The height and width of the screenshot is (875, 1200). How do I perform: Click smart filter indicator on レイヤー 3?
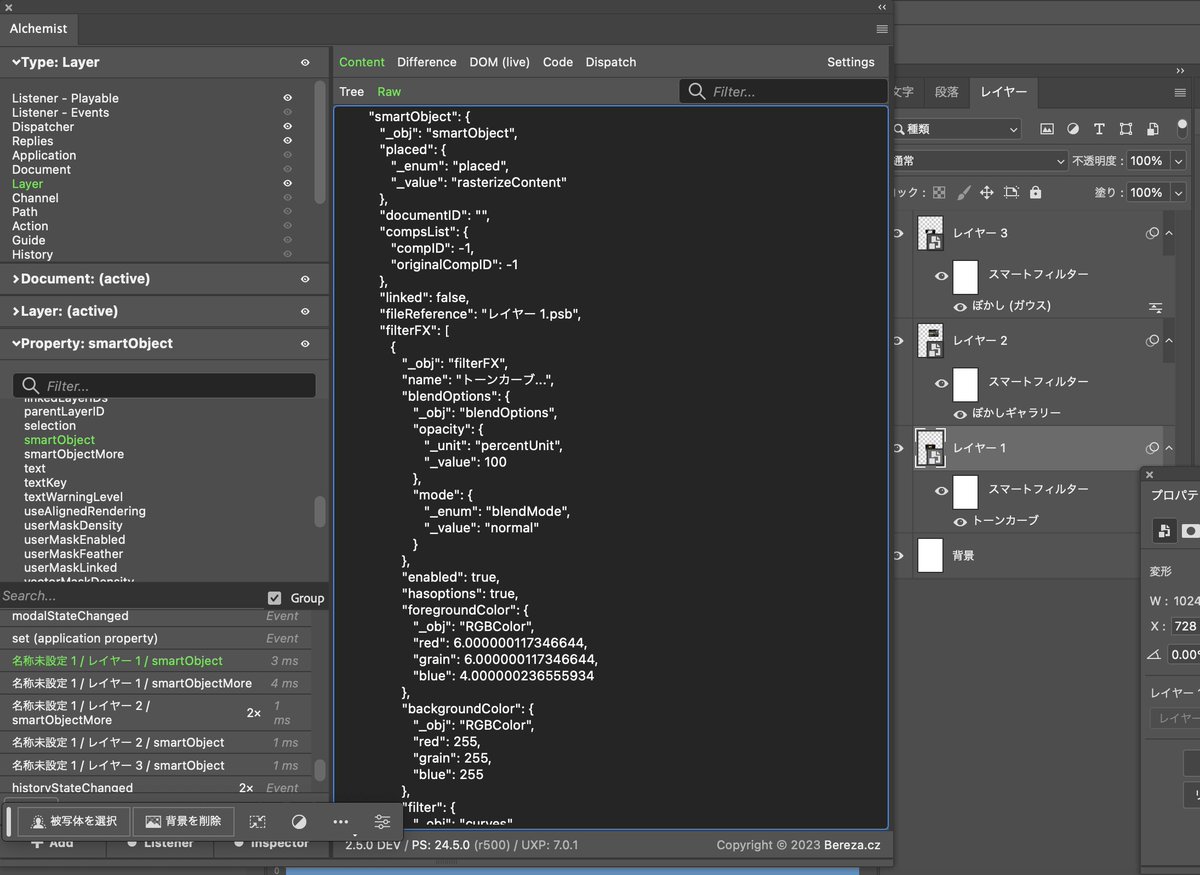click(x=1152, y=233)
